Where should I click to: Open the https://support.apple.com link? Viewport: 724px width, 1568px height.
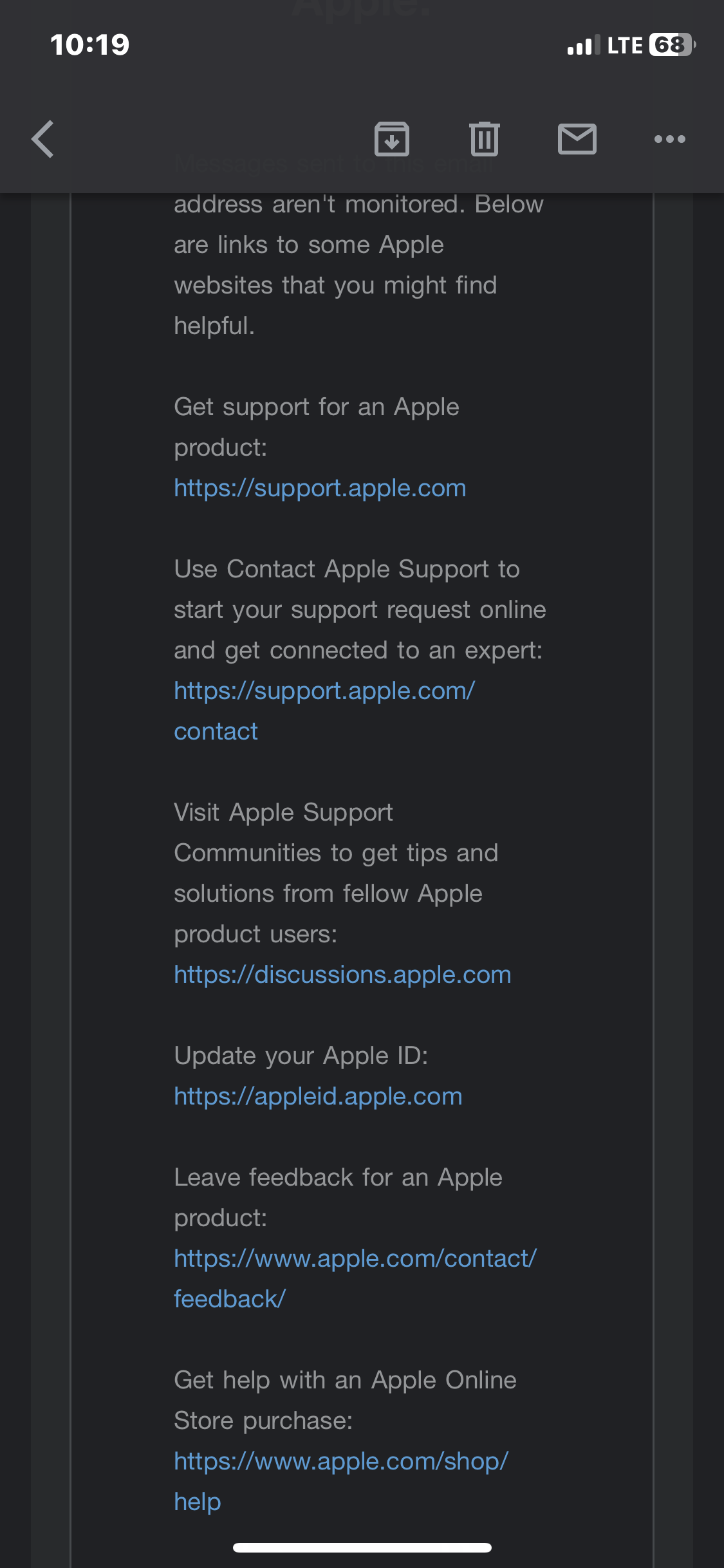[320, 488]
